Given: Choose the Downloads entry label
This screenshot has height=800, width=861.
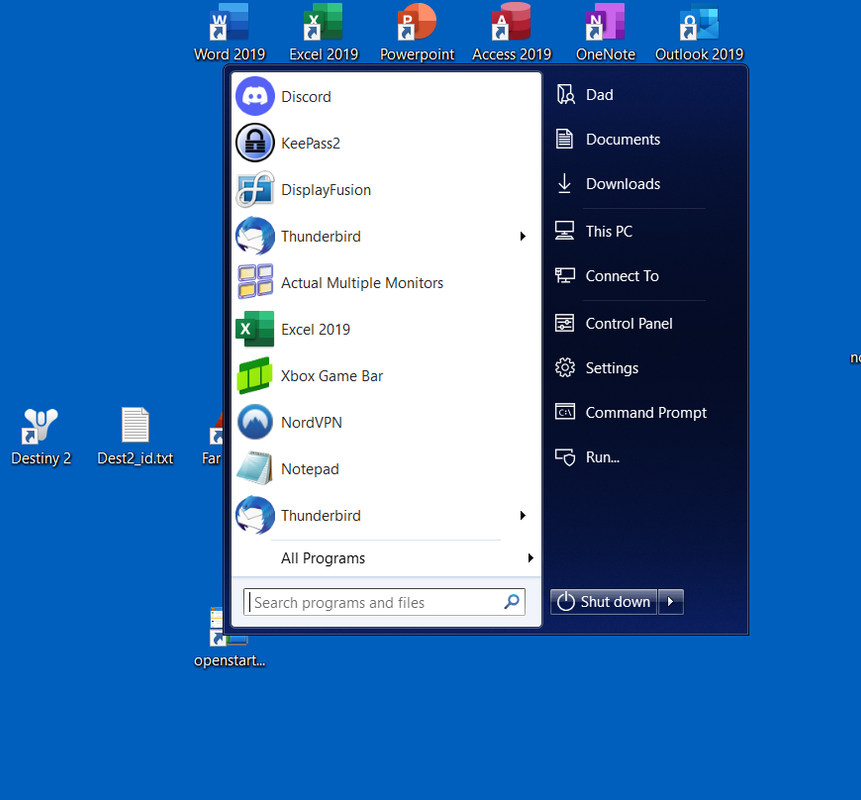Looking at the screenshot, I should (623, 184).
